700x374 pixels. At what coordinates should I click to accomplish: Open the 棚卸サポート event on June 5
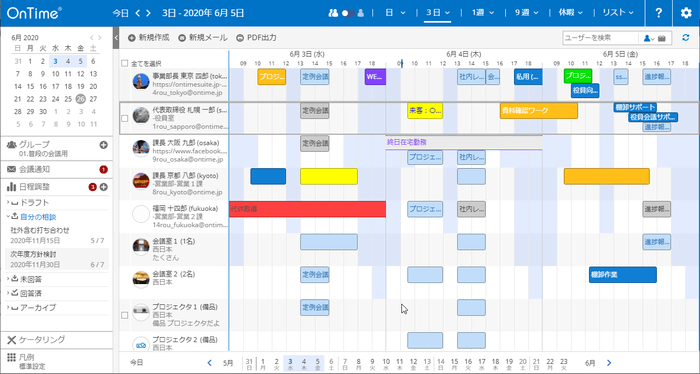pyautogui.click(x=635, y=107)
